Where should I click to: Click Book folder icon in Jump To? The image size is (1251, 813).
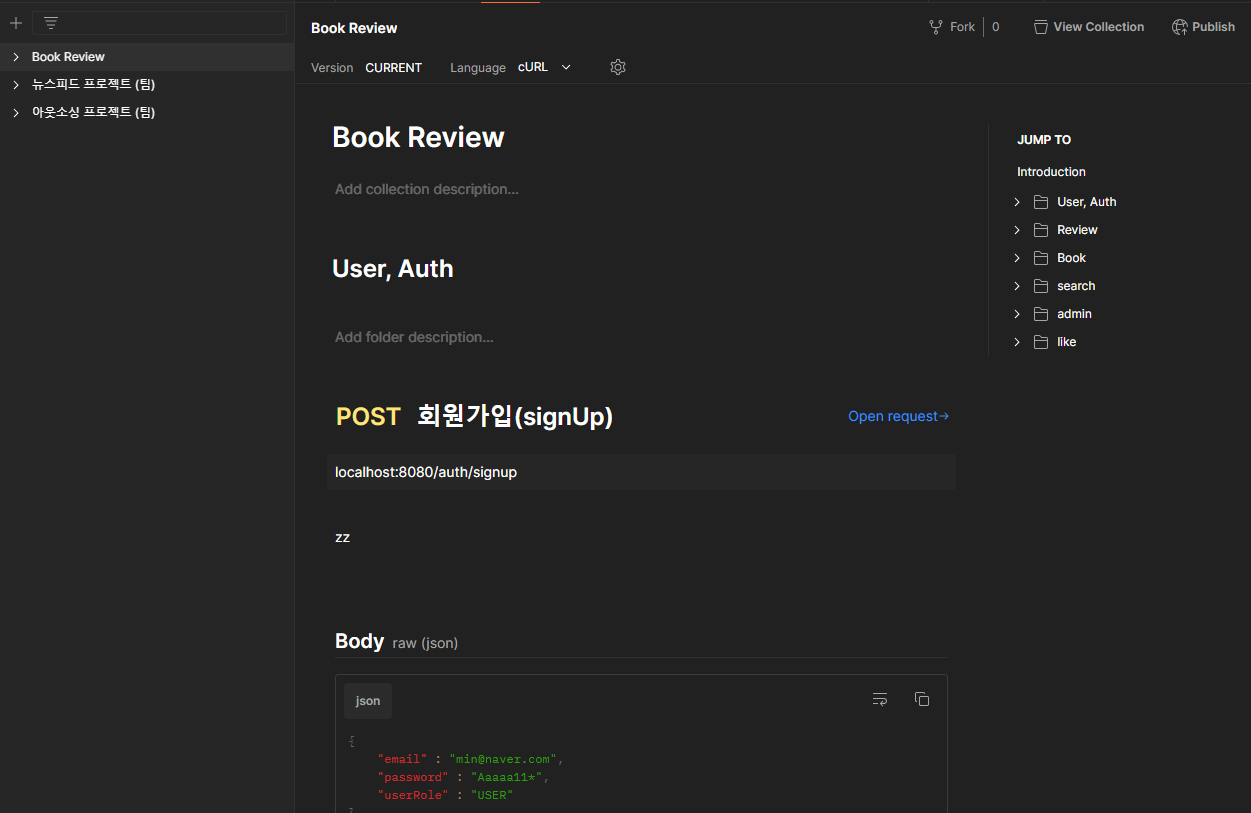(1041, 258)
